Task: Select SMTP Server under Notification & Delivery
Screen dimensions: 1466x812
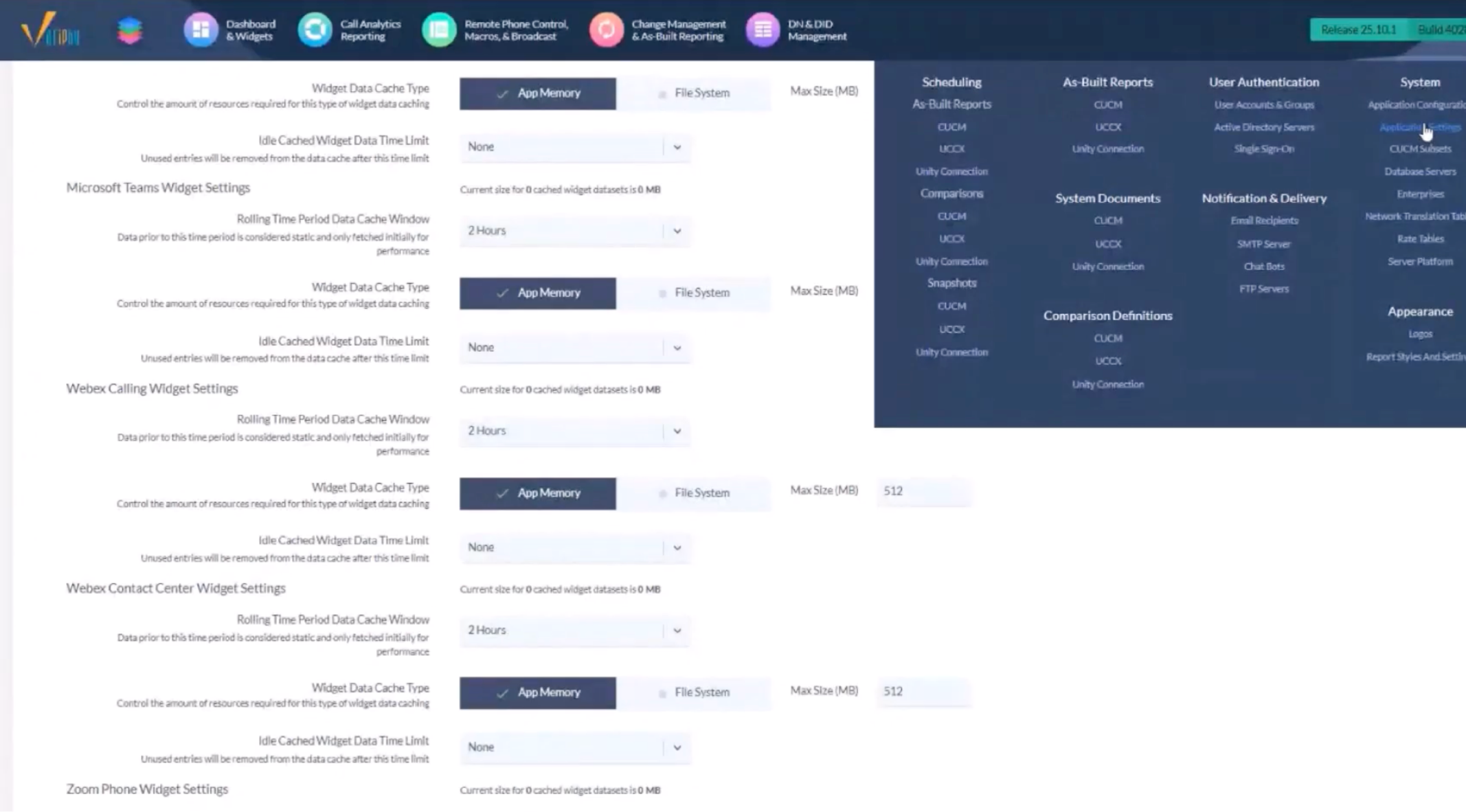Action: click(1263, 244)
